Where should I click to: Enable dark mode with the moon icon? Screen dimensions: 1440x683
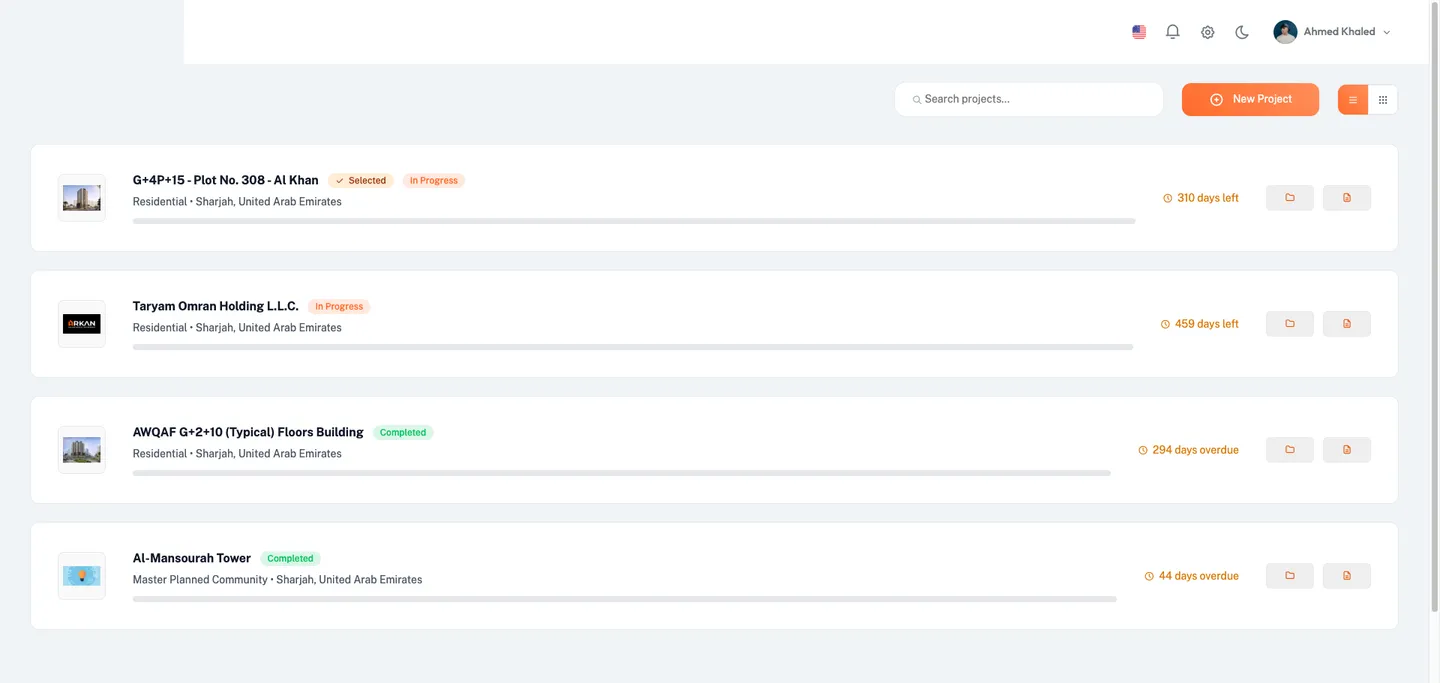coord(1241,31)
